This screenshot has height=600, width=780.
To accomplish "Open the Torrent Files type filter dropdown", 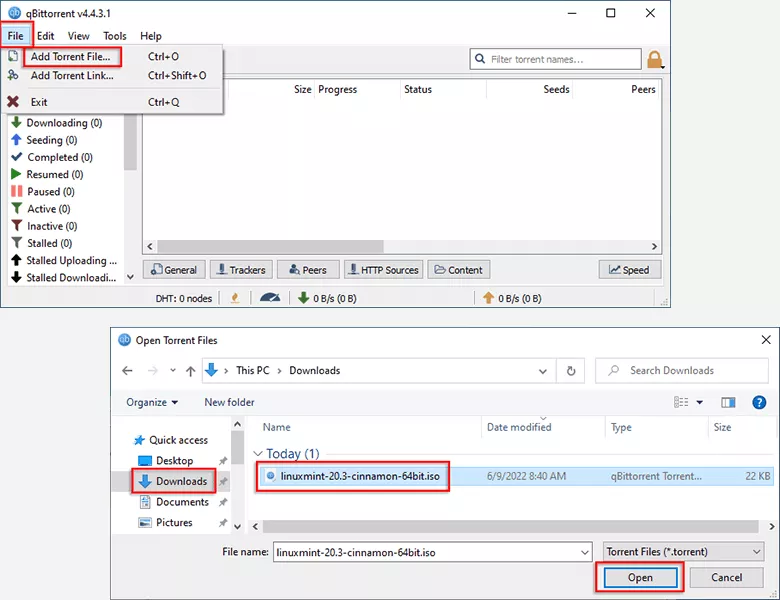I will pos(683,552).
